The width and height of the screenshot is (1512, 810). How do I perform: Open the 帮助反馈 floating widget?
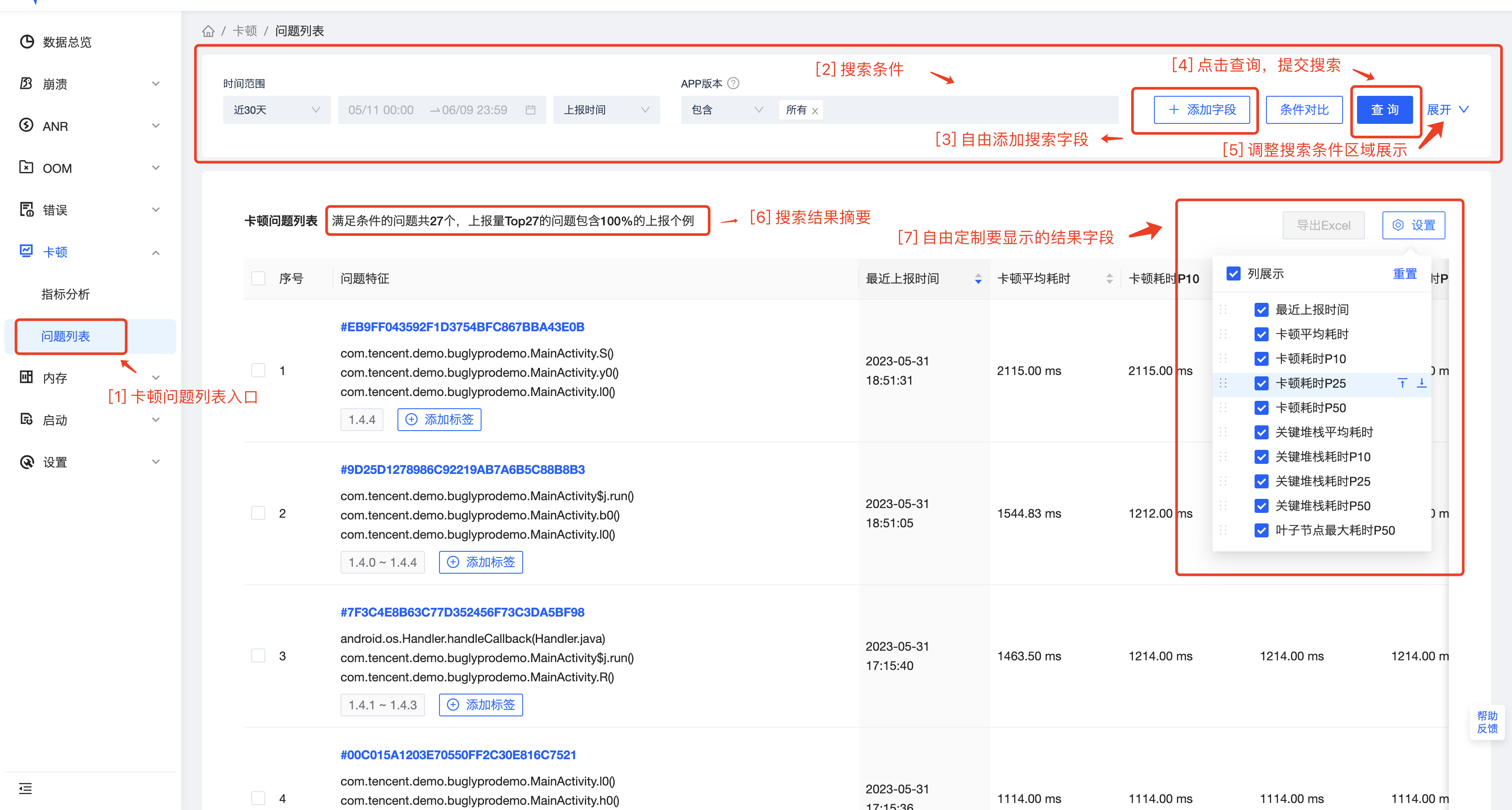tap(1487, 722)
